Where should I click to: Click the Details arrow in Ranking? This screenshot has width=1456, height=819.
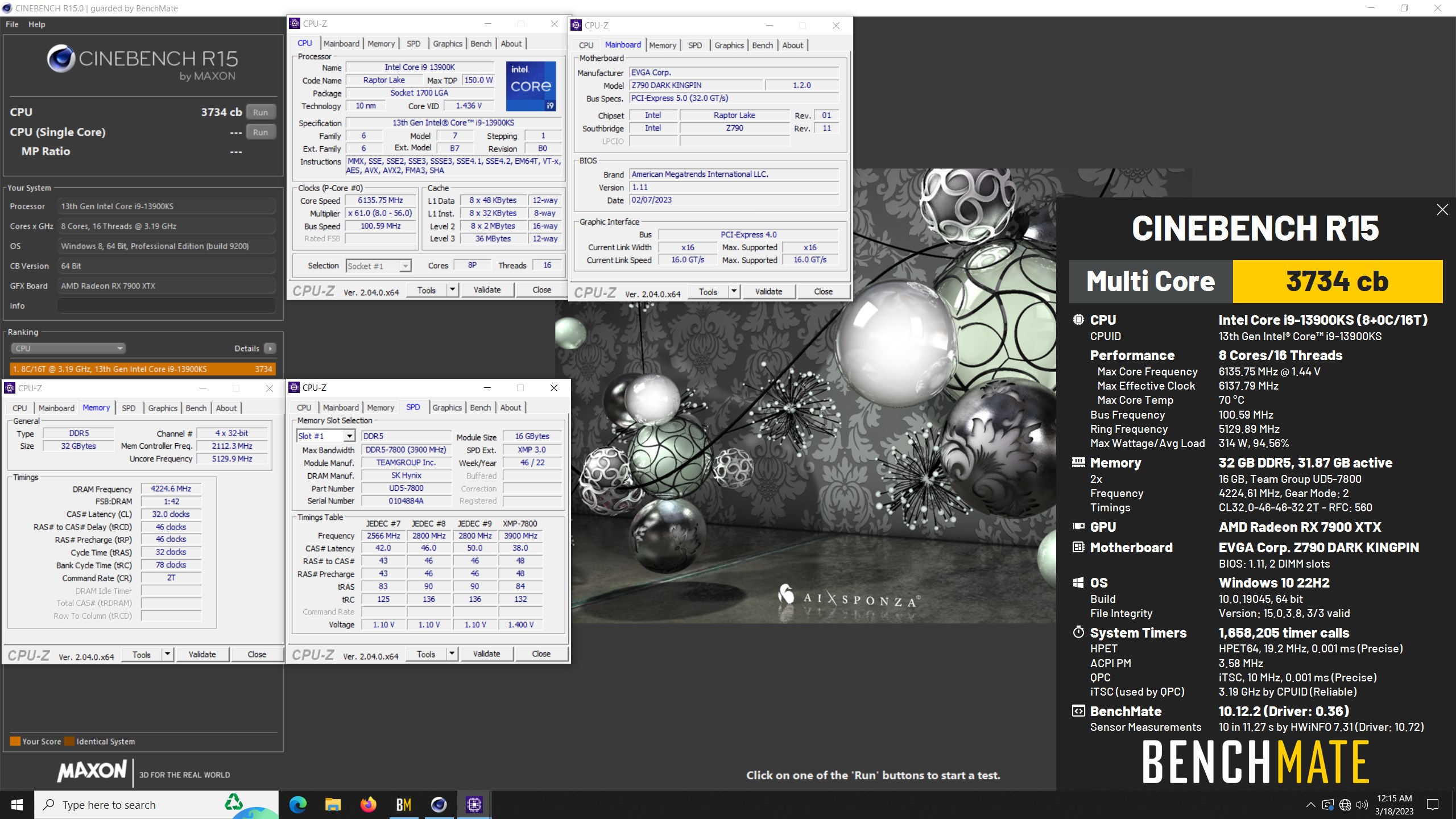[x=270, y=348]
